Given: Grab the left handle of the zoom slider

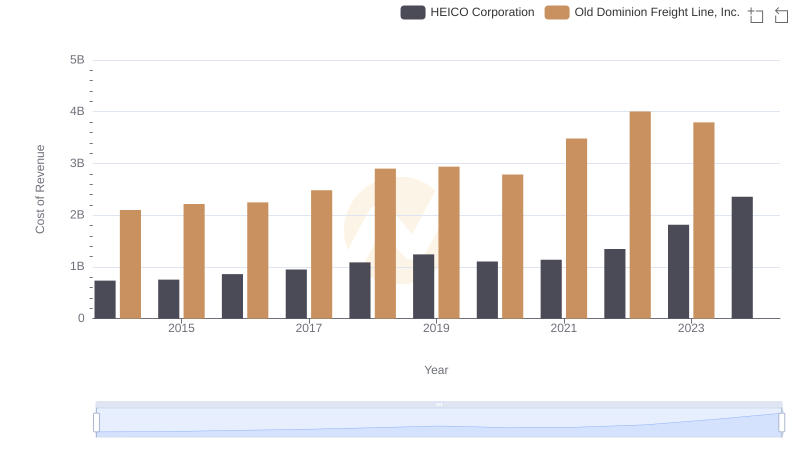Looking at the screenshot, I should click(x=96, y=422).
